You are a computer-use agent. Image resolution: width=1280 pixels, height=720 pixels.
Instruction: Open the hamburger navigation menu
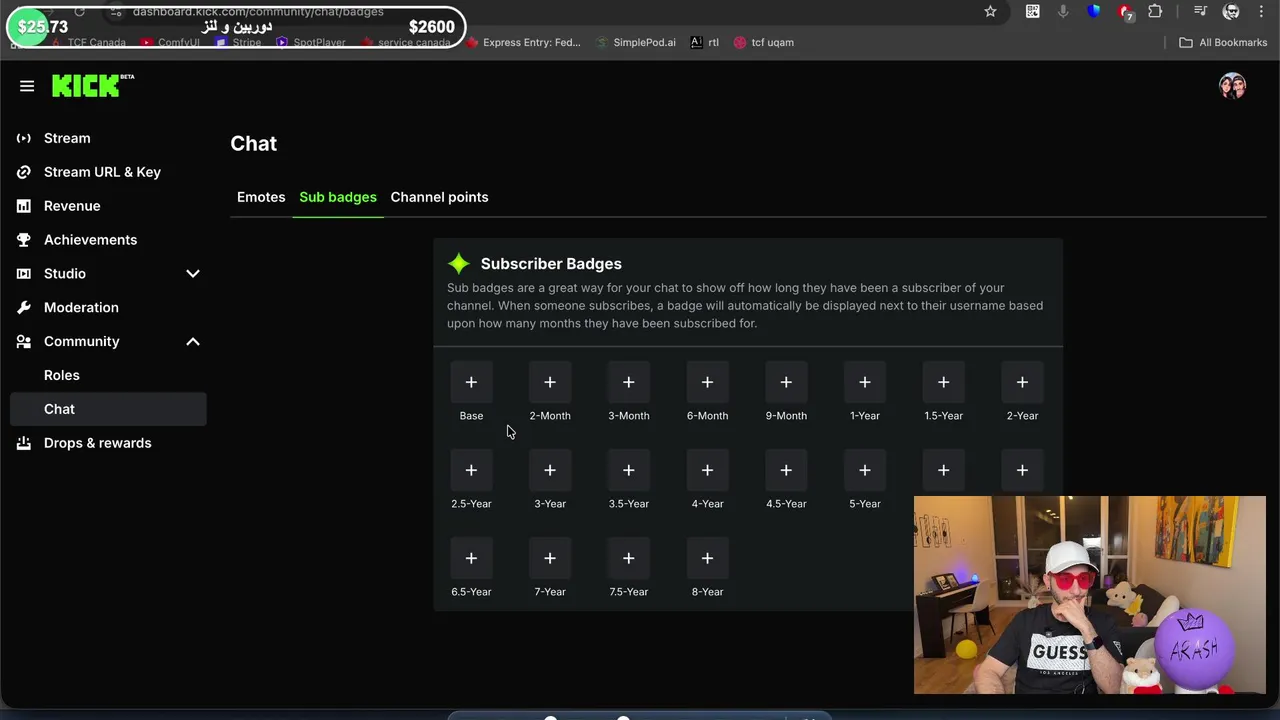27,86
